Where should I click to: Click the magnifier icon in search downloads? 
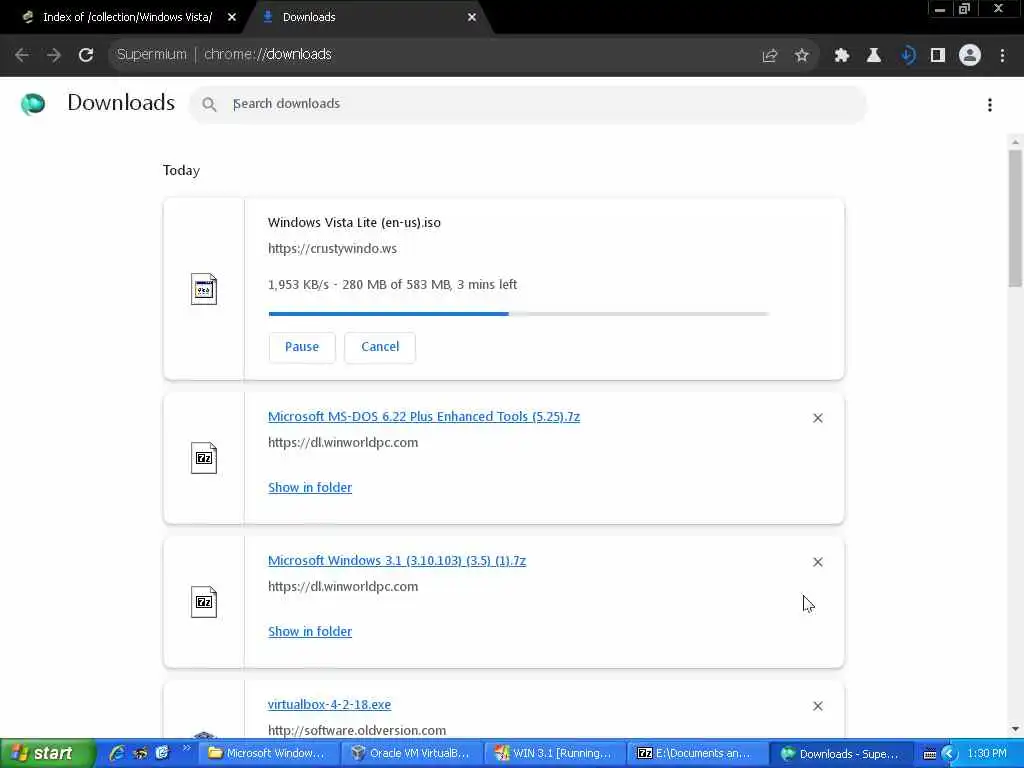[209, 104]
